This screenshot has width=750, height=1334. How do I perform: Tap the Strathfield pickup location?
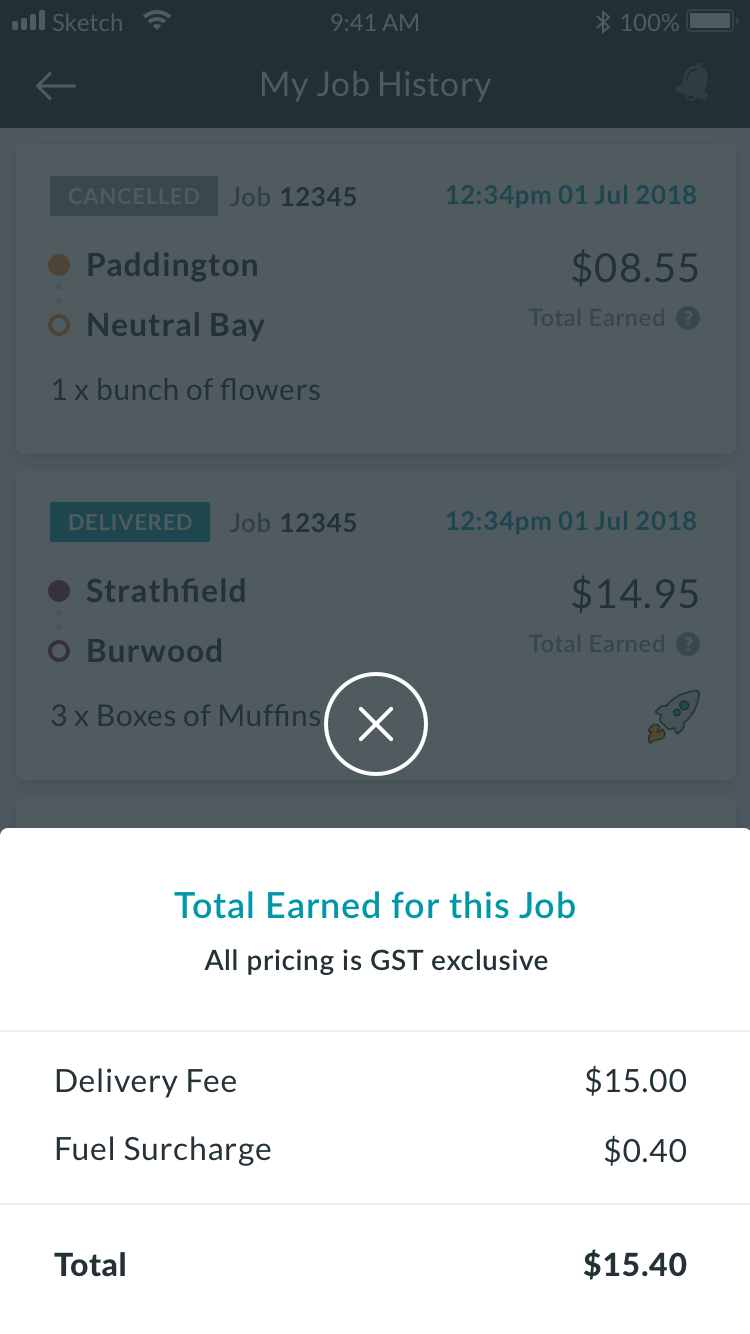tap(166, 591)
